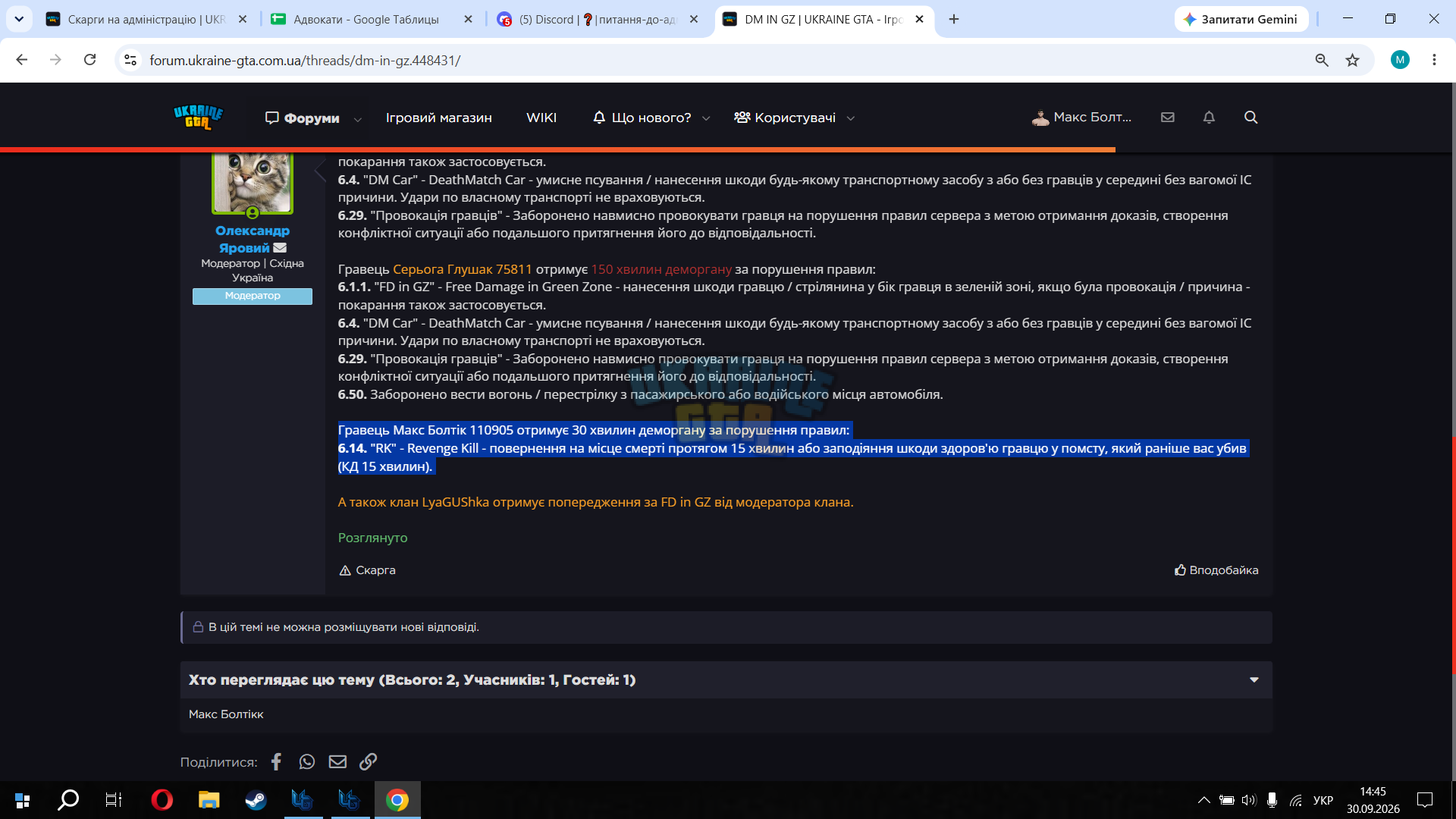The height and width of the screenshot is (819, 1456).
Task: Click the Вподобайка like button
Action: 1216,570
